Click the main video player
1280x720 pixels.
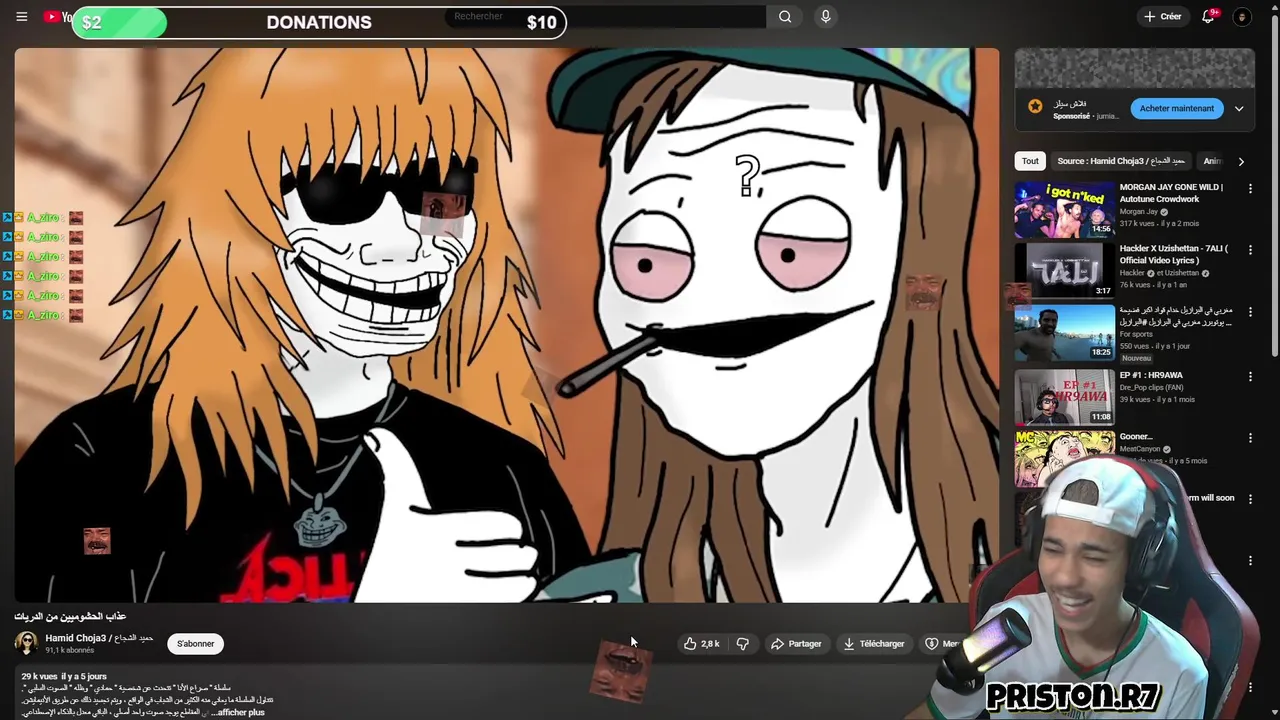click(507, 325)
